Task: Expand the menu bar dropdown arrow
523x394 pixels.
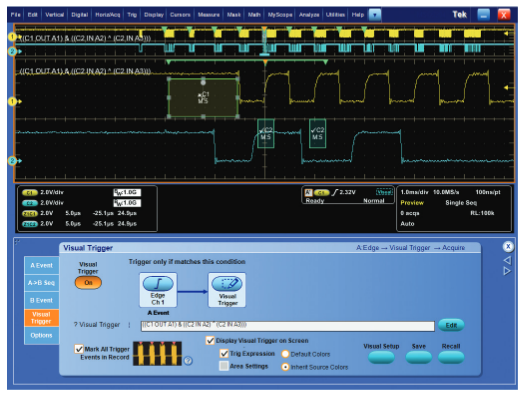Action: (375, 15)
